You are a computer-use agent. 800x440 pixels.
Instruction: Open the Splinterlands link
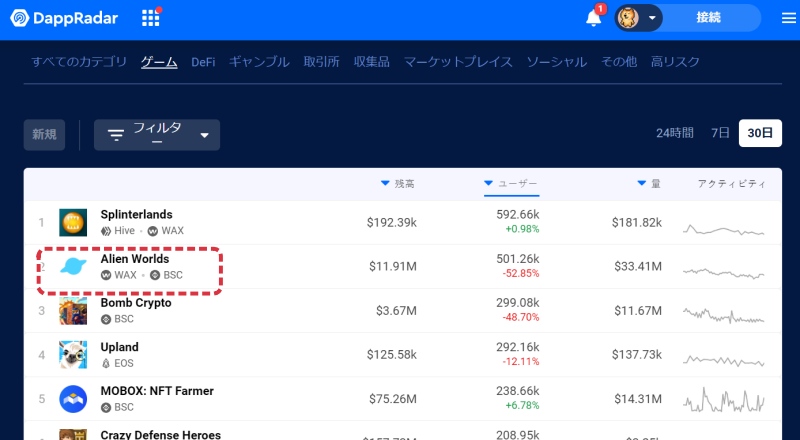(136, 214)
